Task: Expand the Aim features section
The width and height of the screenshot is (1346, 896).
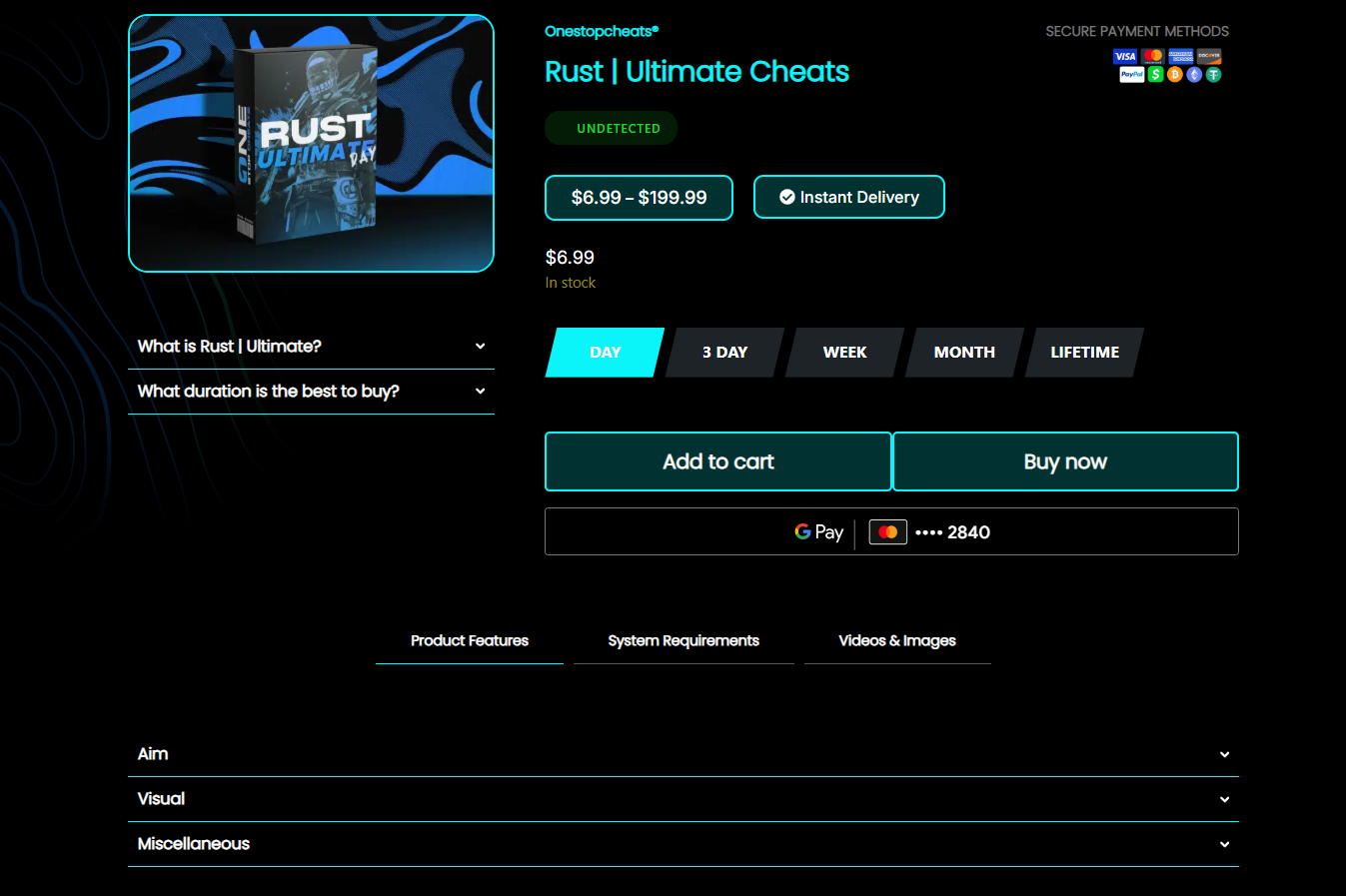Action: click(682, 754)
